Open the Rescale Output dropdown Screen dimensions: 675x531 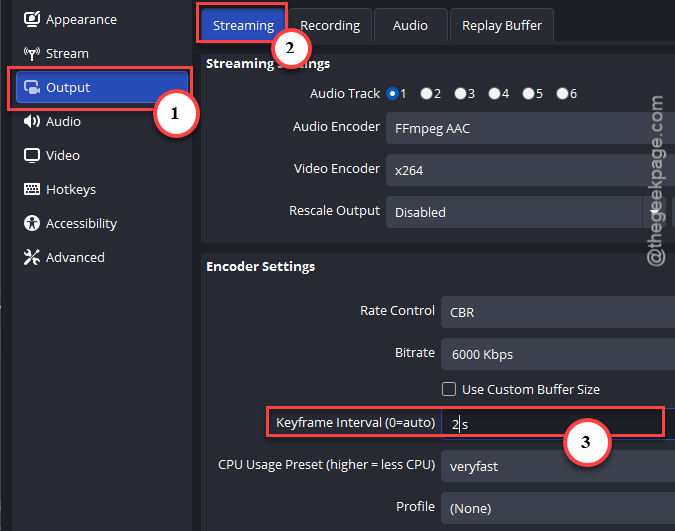(x=526, y=212)
